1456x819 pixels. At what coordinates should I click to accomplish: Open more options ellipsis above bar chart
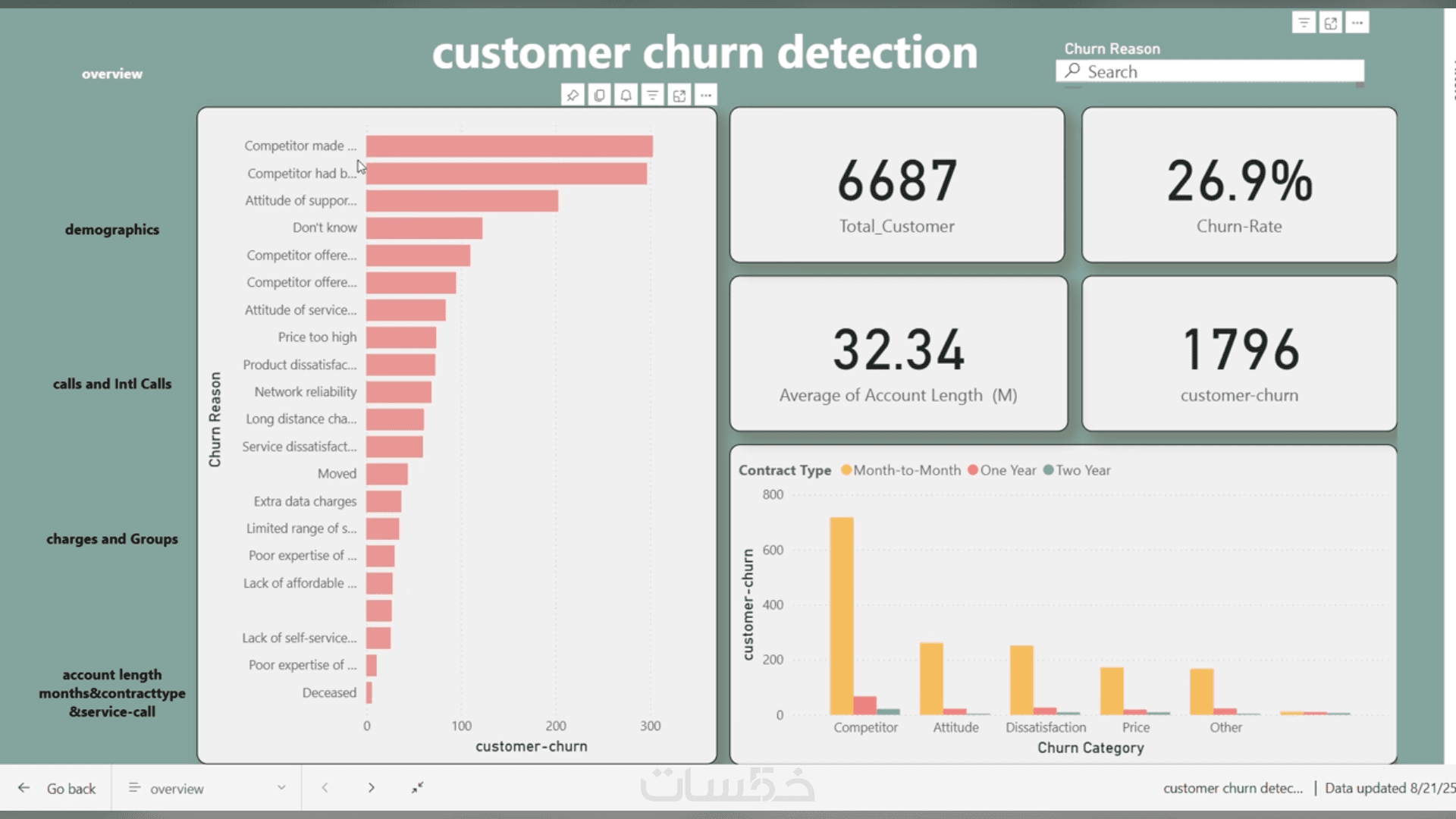706,96
